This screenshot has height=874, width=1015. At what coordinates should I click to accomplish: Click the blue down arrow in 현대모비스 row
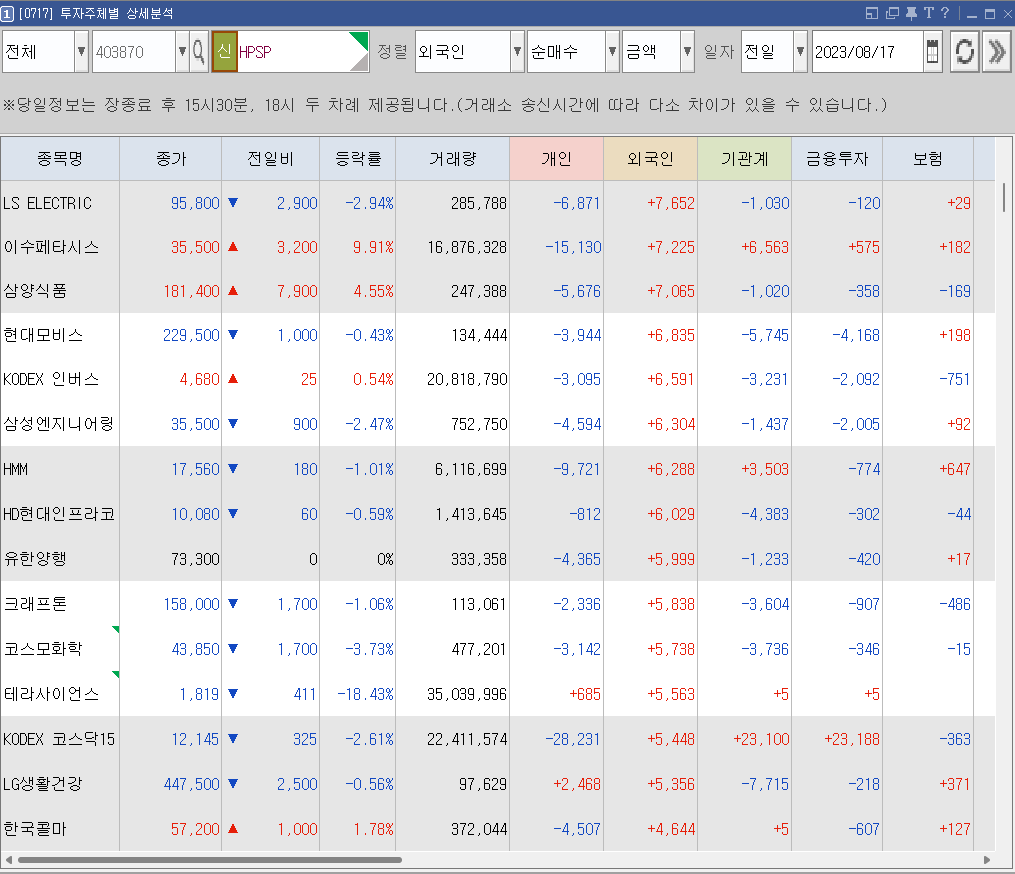(233, 335)
